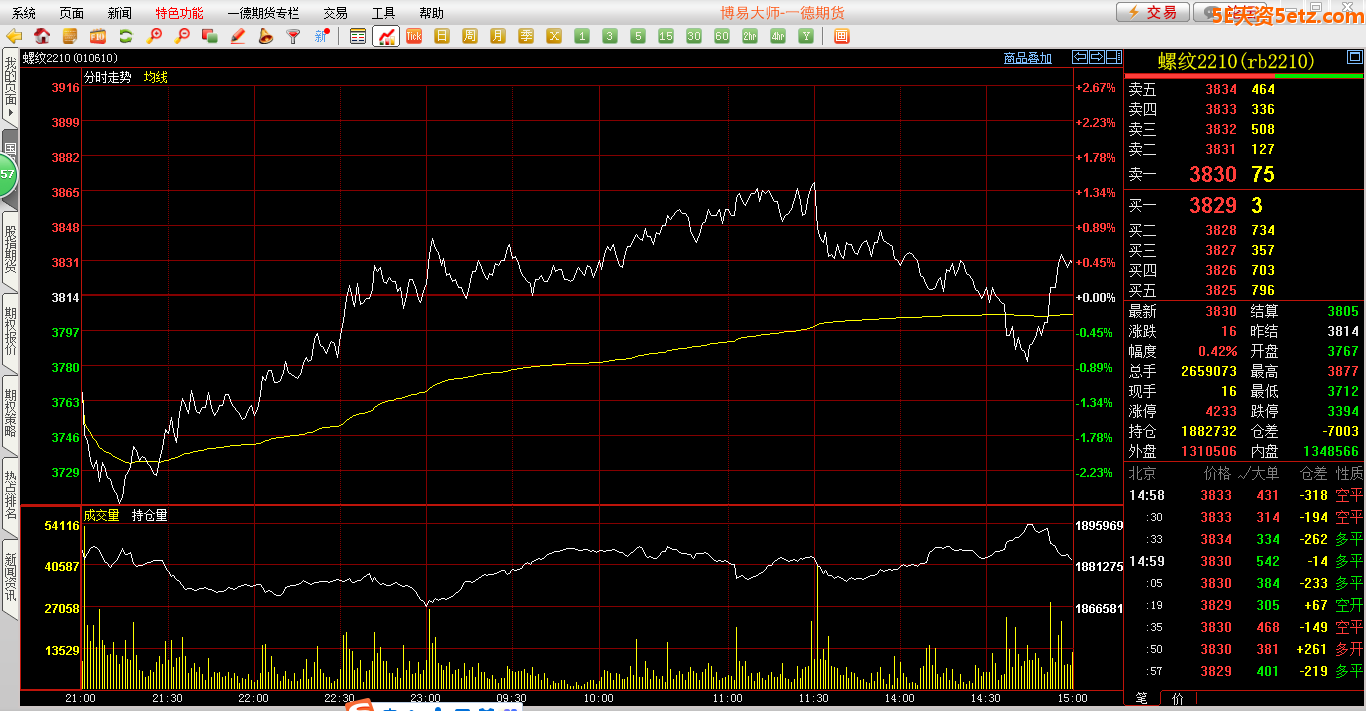Click the funnel filter icon

[293, 36]
